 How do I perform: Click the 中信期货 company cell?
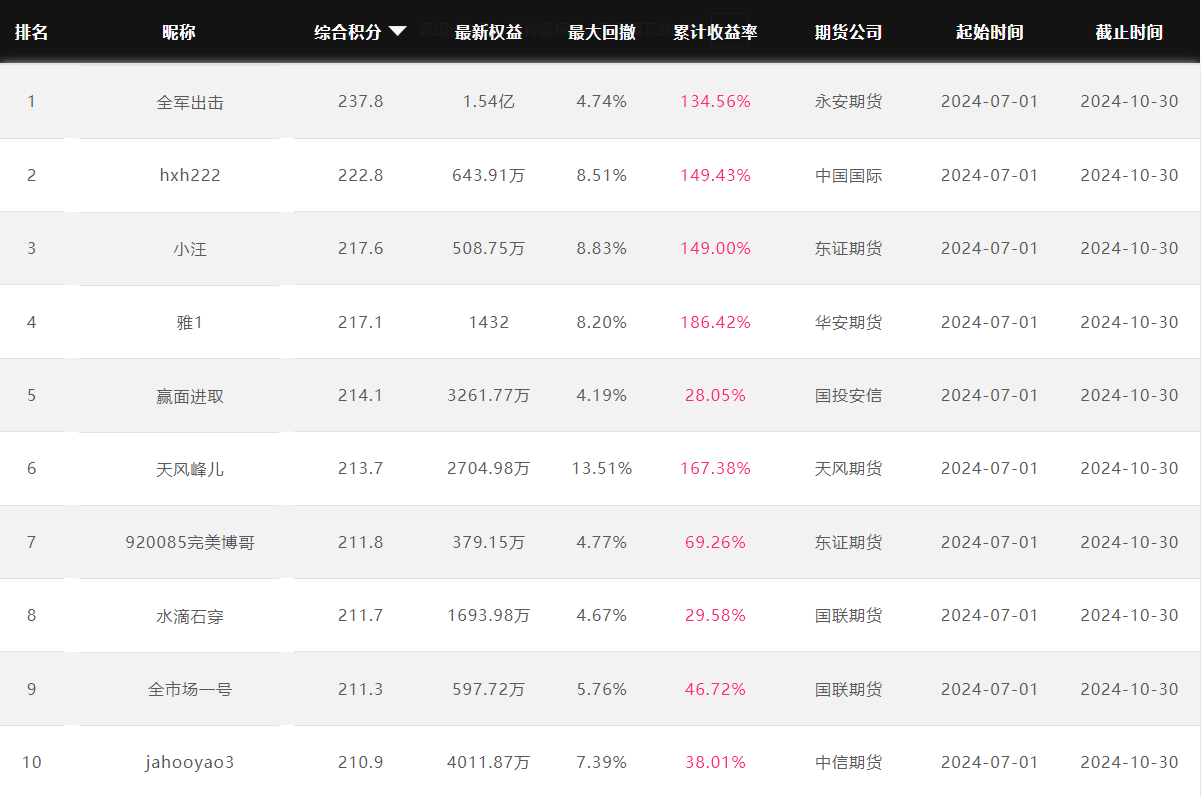(x=848, y=762)
